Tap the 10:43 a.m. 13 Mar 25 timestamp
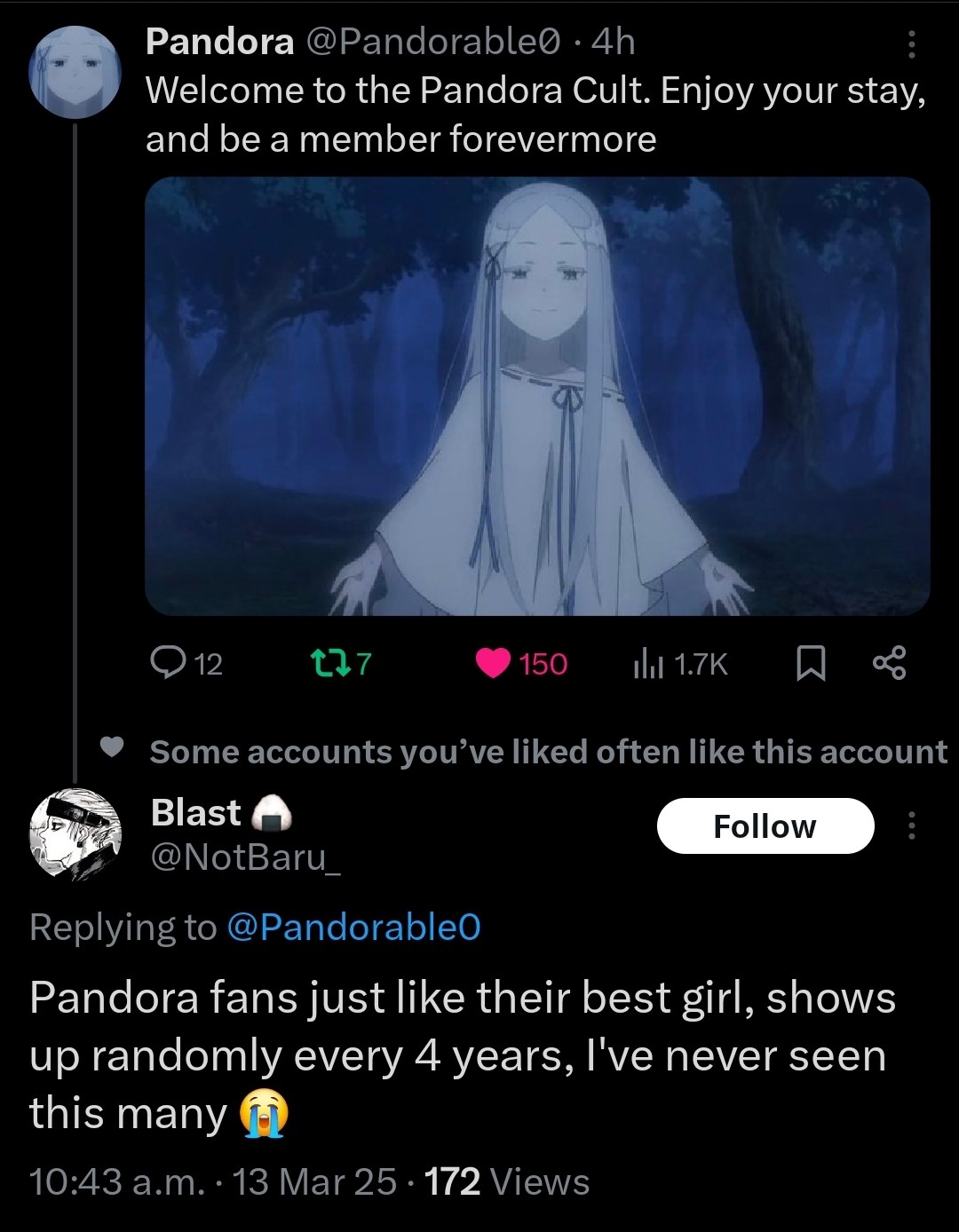 [x=213, y=1181]
